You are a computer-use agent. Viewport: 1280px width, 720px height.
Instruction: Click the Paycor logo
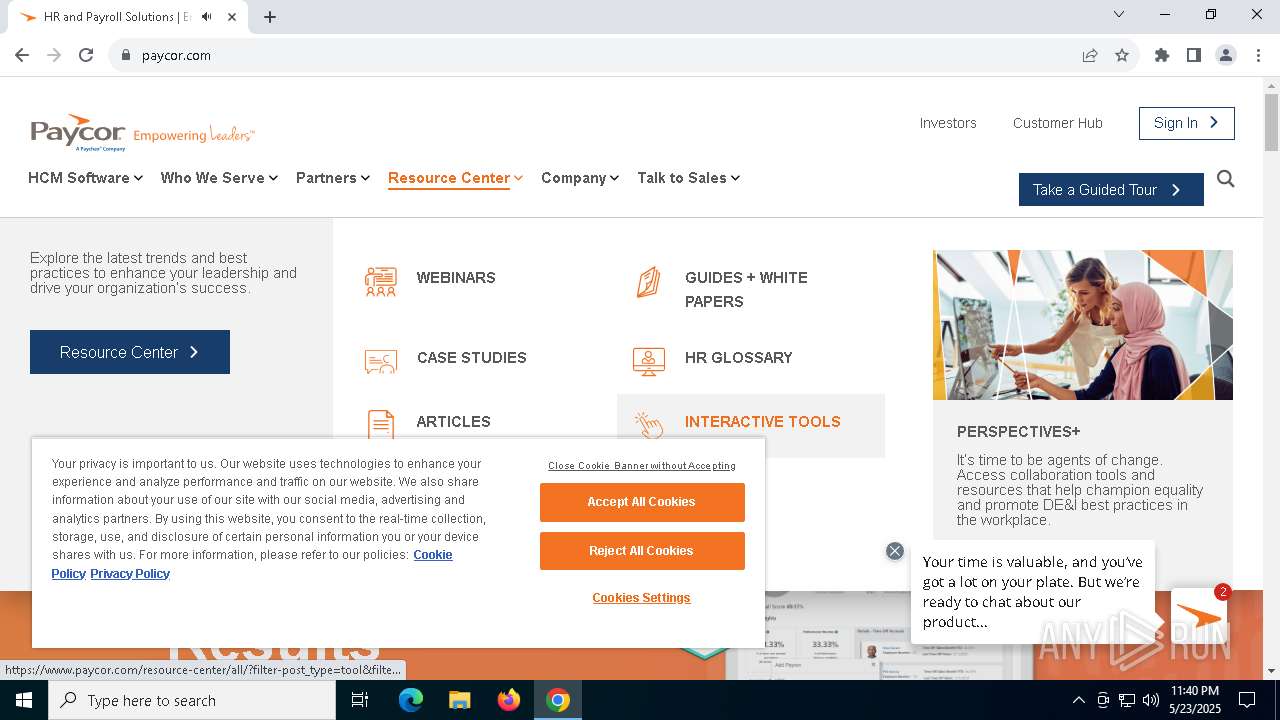[142, 133]
